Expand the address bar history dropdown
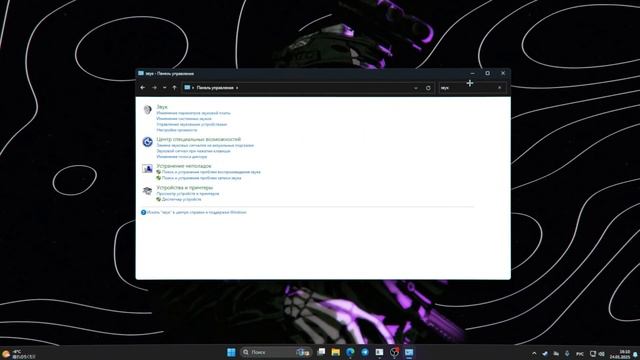This screenshot has width=640, height=360. coord(416,88)
